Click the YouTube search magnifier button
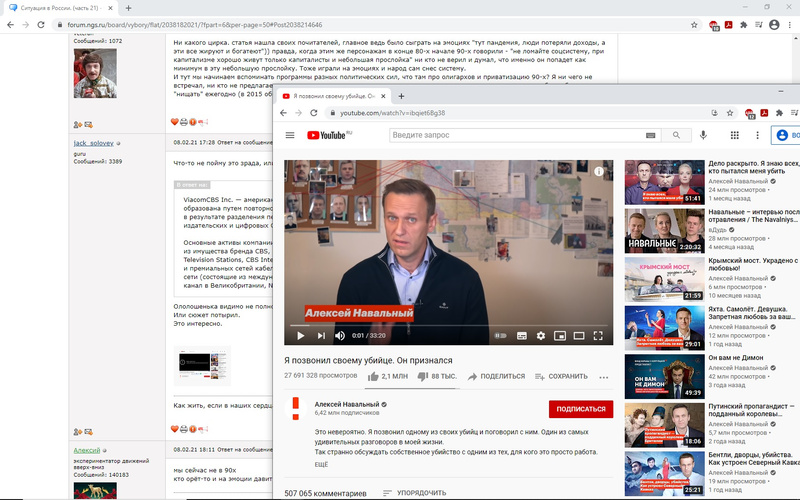This screenshot has height=500, width=800. (x=676, y=135)
